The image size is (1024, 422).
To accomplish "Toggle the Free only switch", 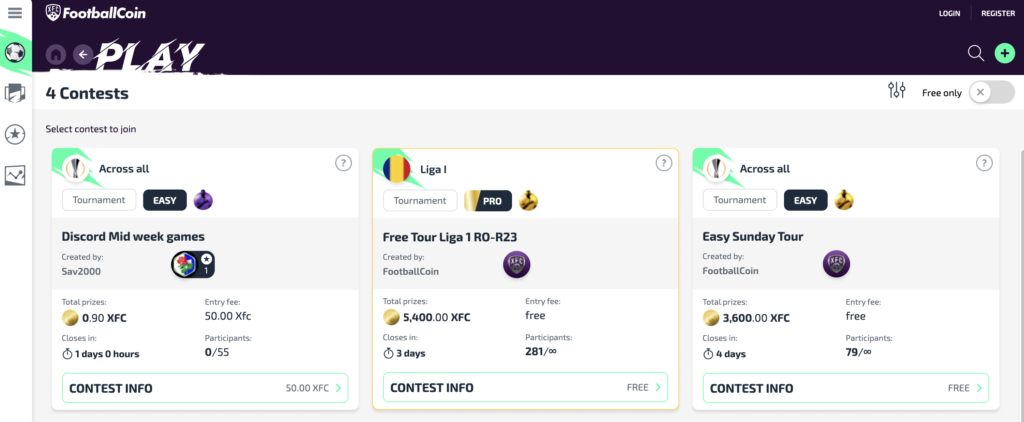I will pos(991,93).
